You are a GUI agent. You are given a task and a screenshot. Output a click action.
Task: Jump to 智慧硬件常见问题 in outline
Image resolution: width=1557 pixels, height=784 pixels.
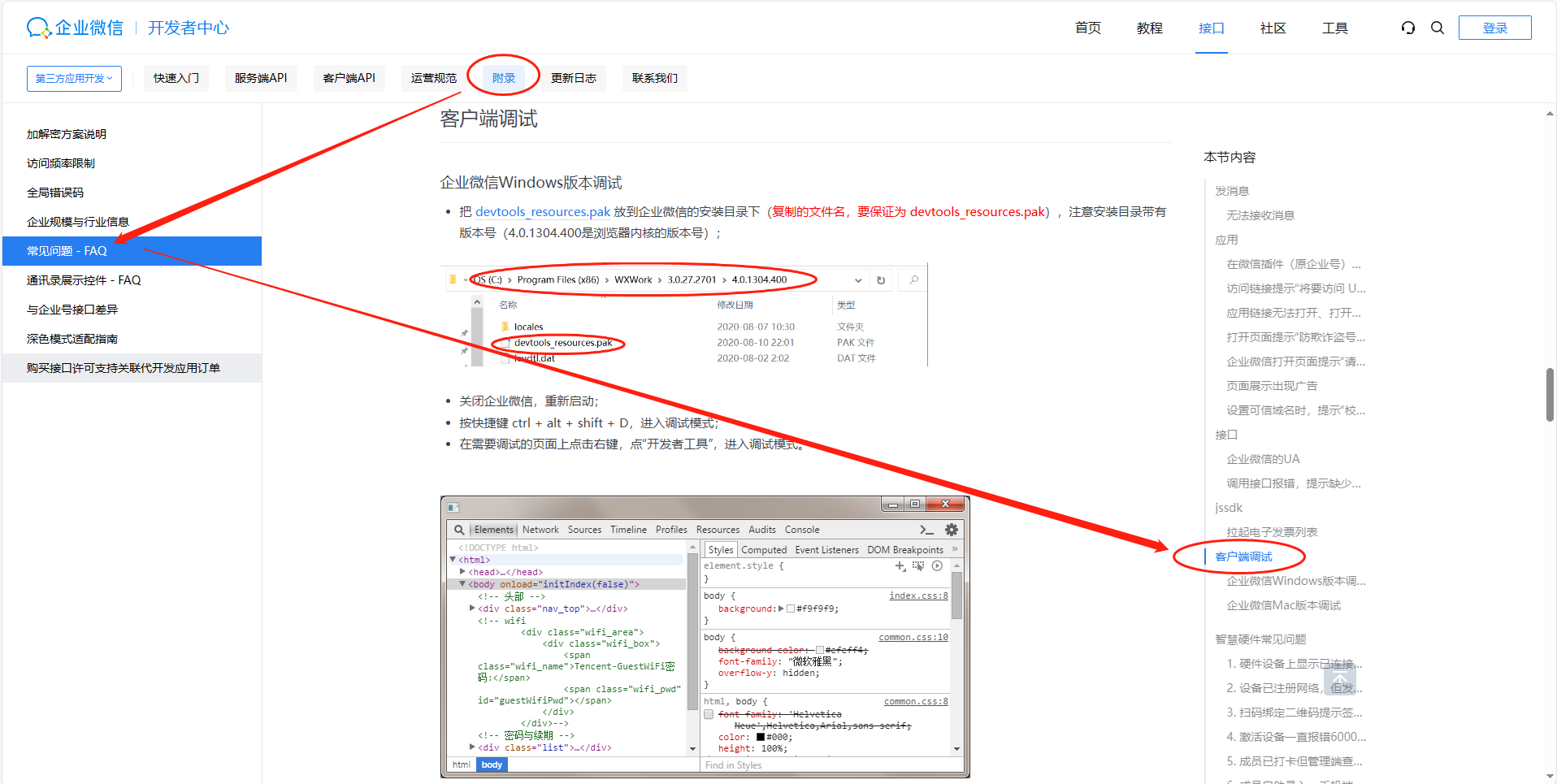[1260, 639]
